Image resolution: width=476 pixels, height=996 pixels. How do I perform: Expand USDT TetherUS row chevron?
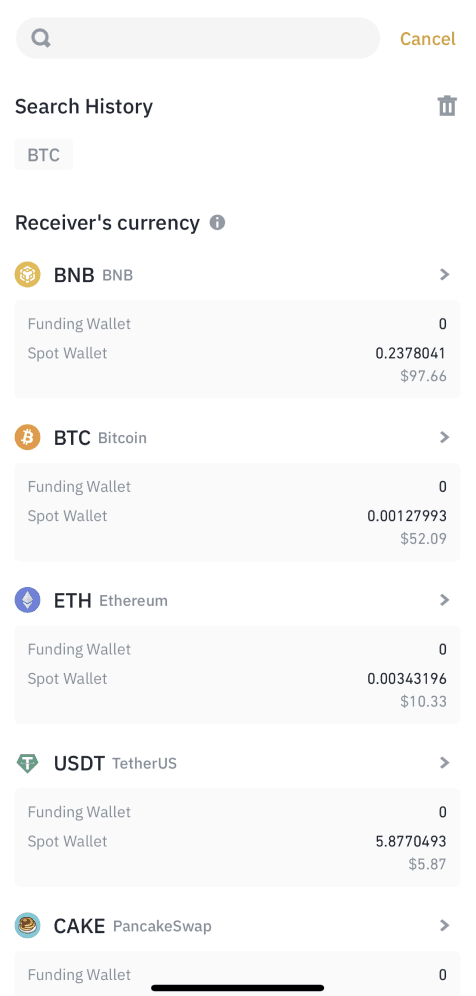[x=445, y=762]
